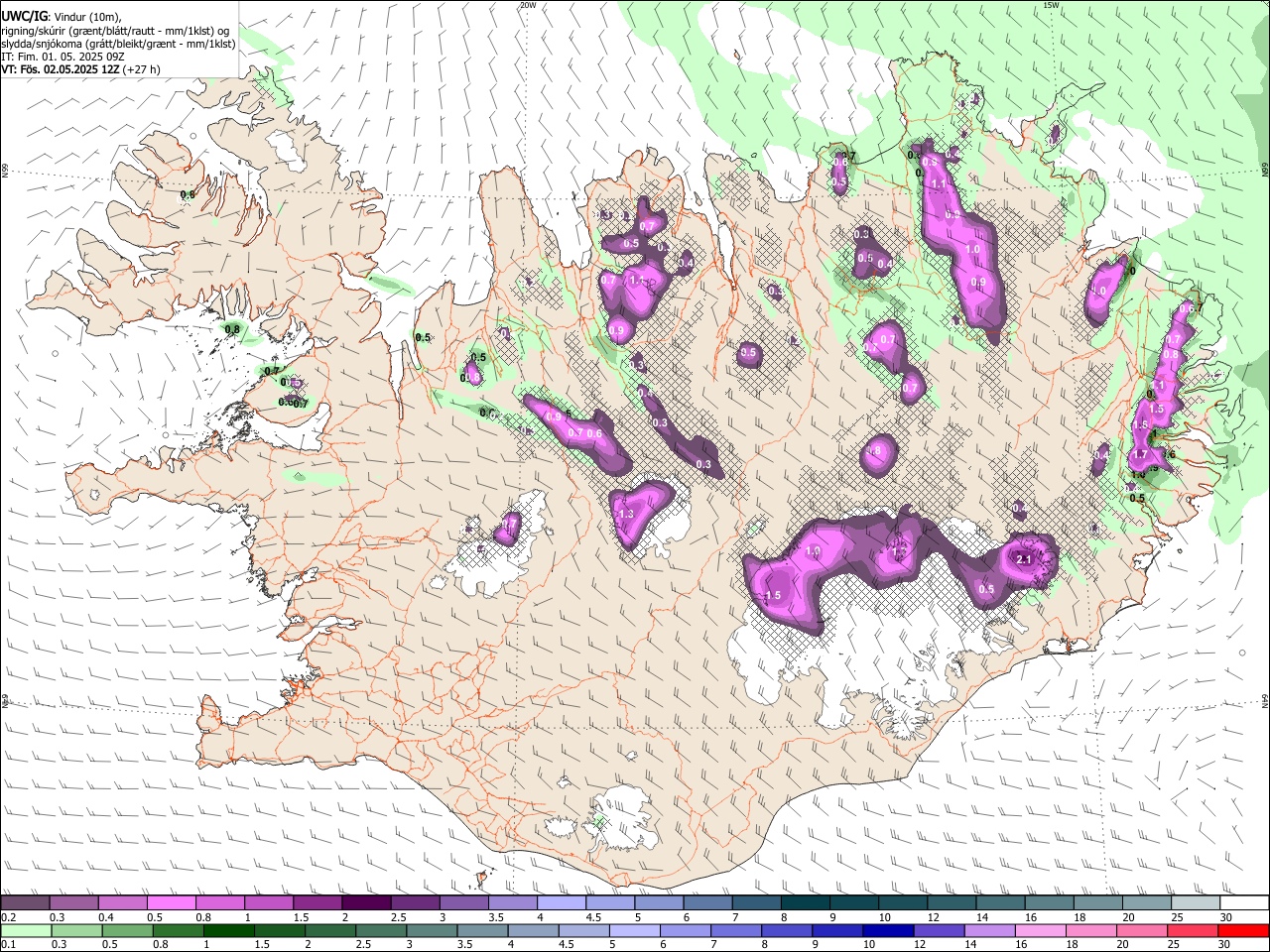Select the 'IT: Fim. 01. 05. 2025 09Z' line
The width and height of the screenshot is (1270, 952).
coord(63,57)
